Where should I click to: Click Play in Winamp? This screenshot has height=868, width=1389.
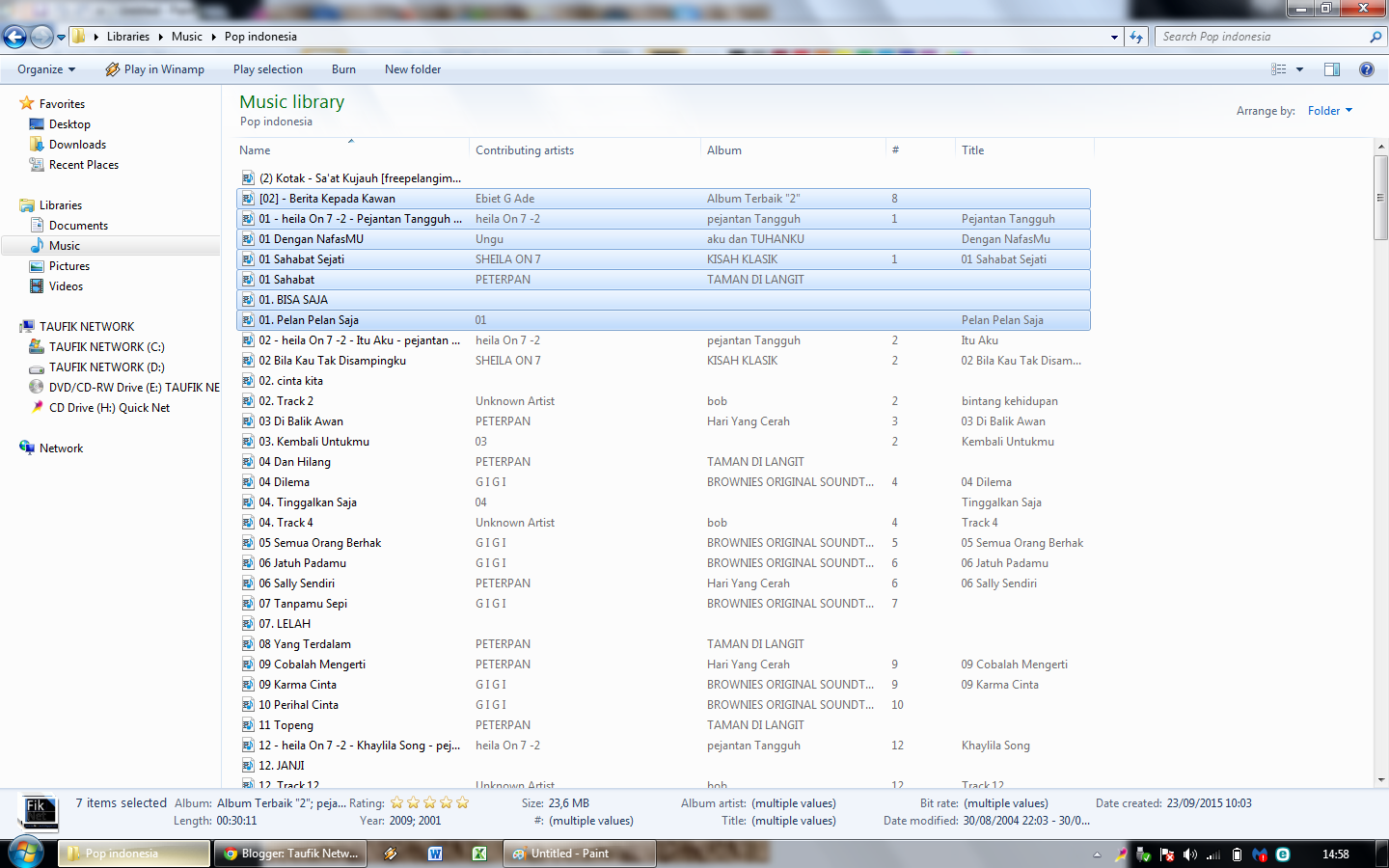pyautogui.click(x=154, y=69)
